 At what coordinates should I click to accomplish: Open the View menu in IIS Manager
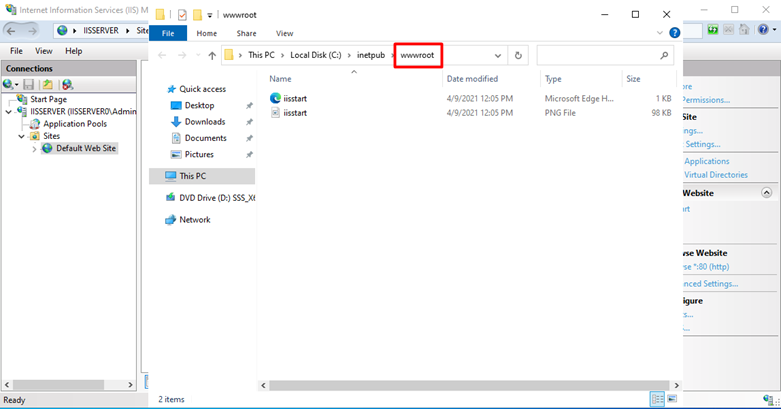[43, 51]
